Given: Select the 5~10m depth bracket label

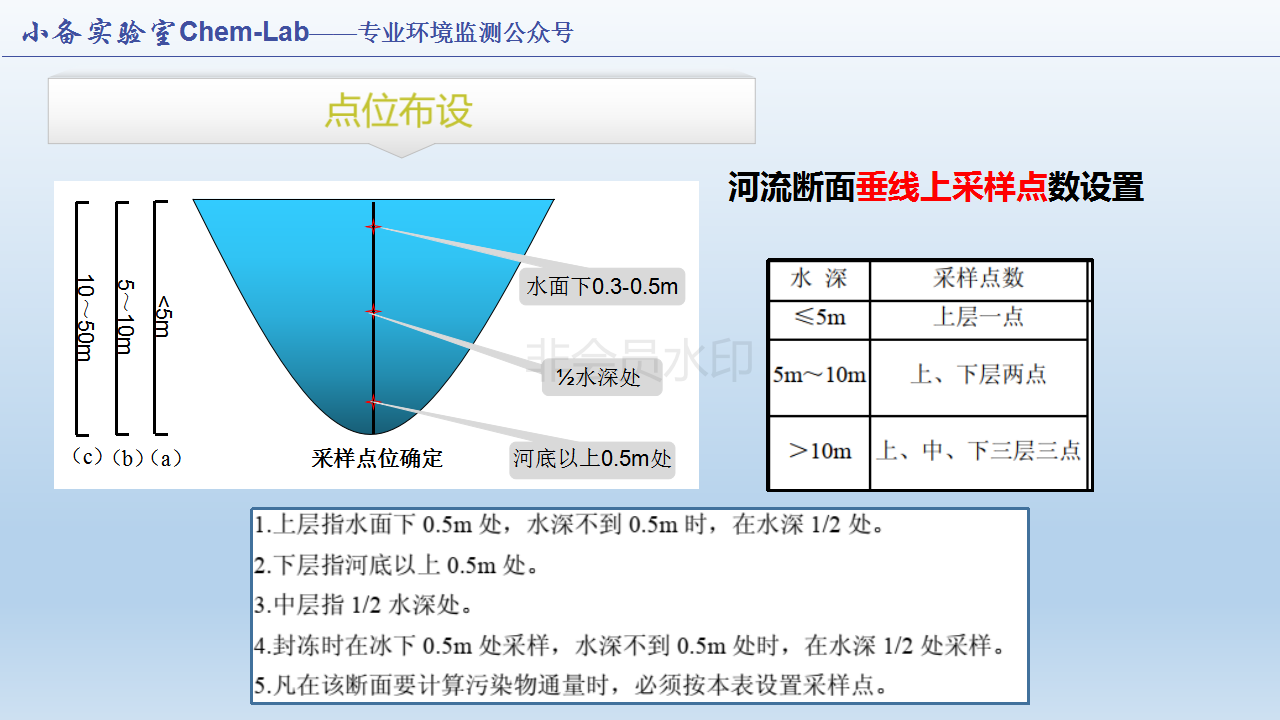Looking at the screenshot, I should [x=124, y=316].
